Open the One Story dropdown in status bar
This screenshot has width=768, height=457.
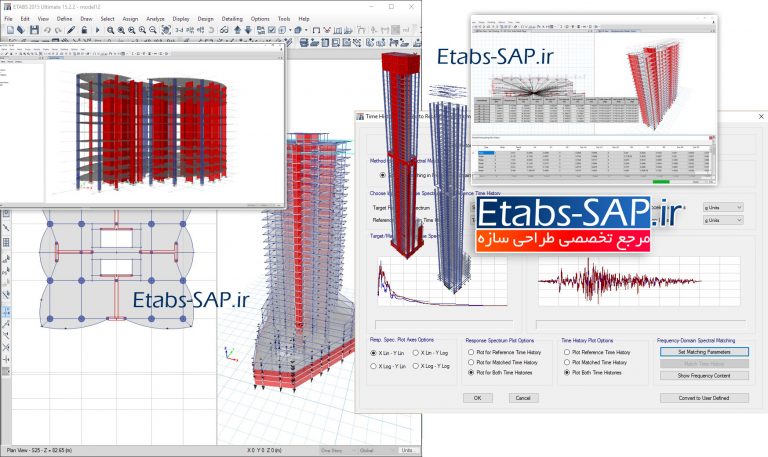(334, 450)
